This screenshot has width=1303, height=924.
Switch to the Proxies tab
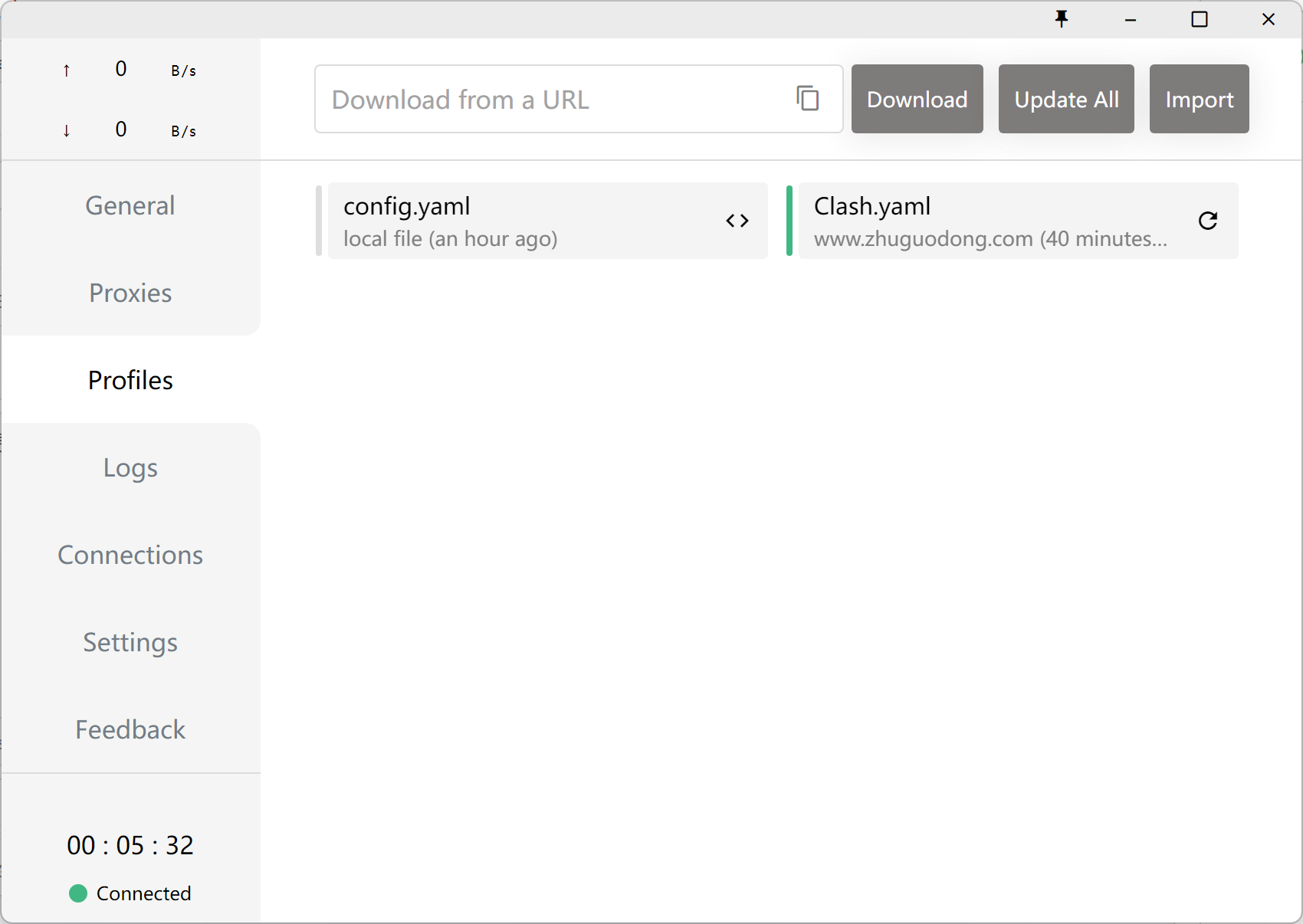(x=130, y=293)
